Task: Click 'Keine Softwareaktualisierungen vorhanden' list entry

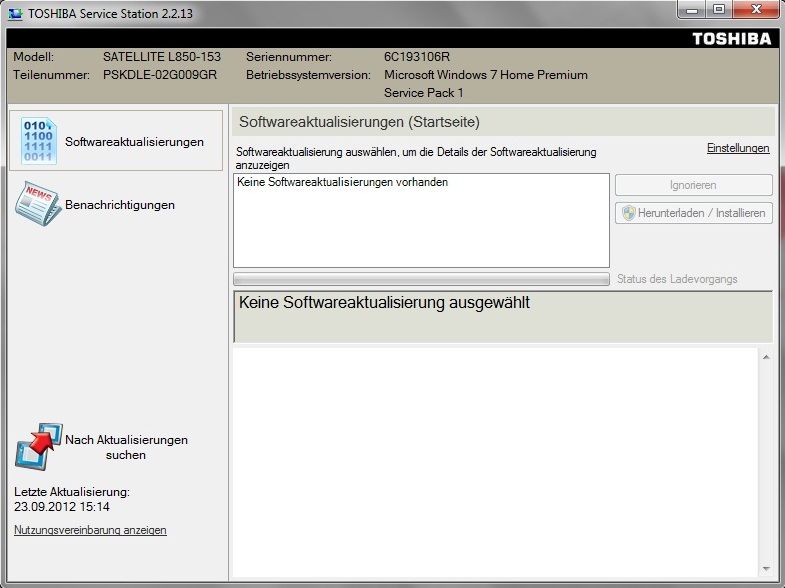Action: click(x=342, y=182)
